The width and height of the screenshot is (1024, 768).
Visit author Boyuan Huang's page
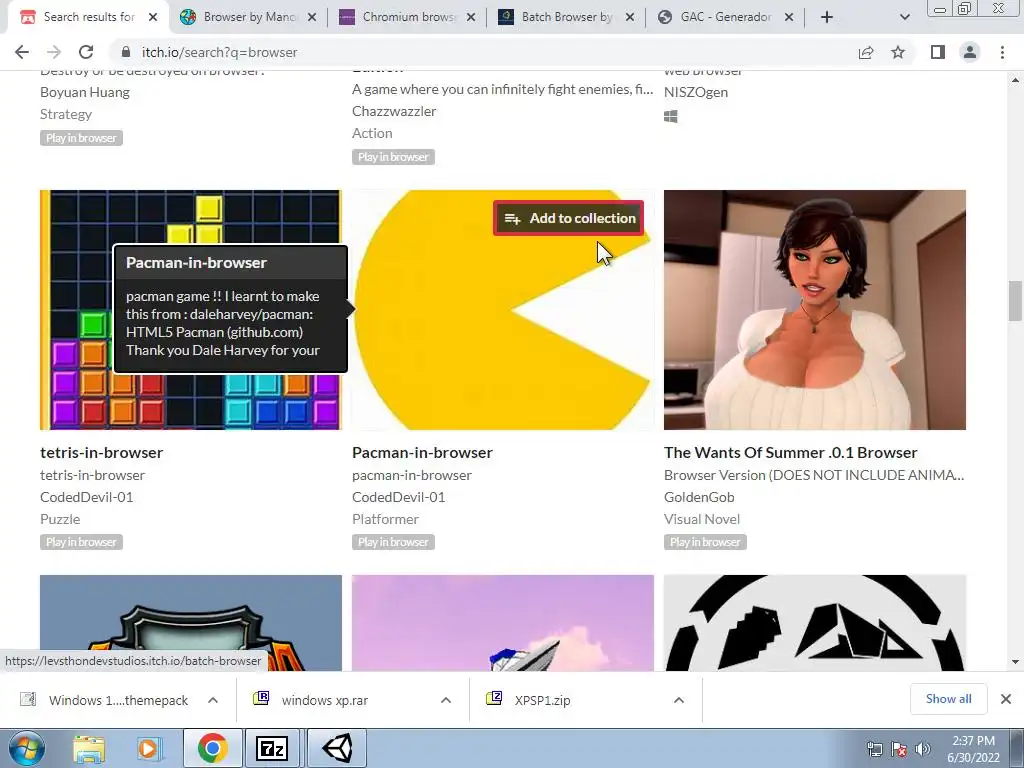85,92
